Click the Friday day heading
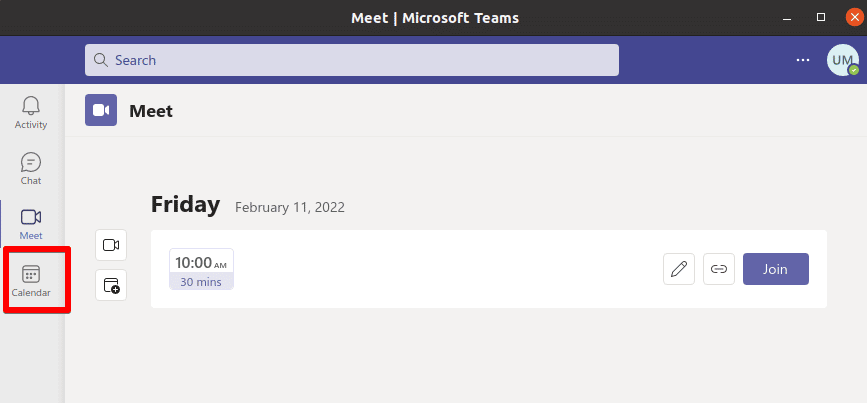 185,205
